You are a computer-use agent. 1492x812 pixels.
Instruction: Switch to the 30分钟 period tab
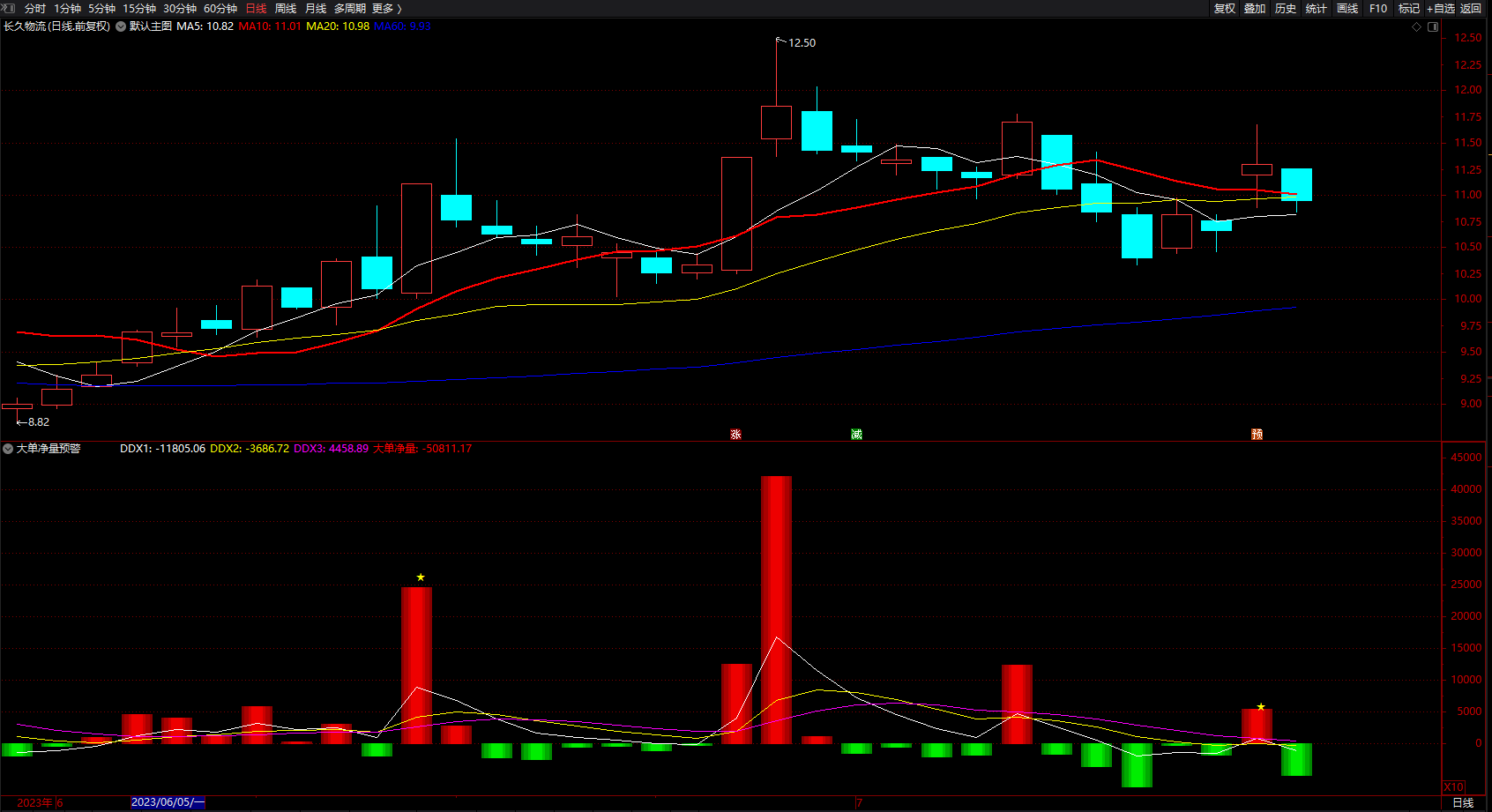coord(180,9)
